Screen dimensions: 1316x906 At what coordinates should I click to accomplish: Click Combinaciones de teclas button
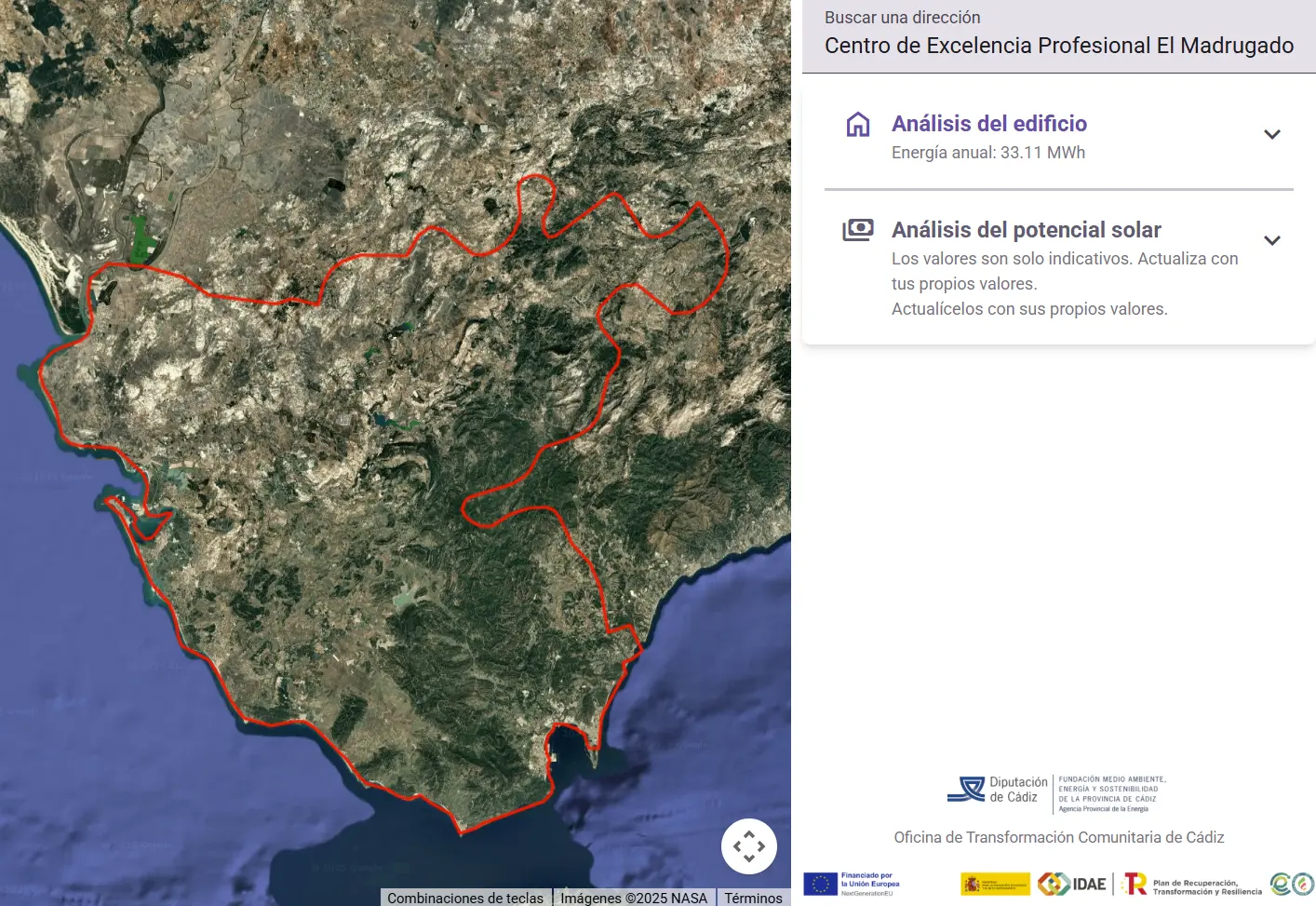(x=465, y=898)
